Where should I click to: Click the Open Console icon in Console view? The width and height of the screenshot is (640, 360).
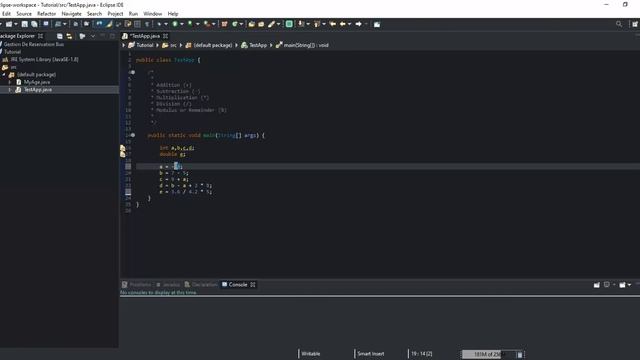coord(622,284)
